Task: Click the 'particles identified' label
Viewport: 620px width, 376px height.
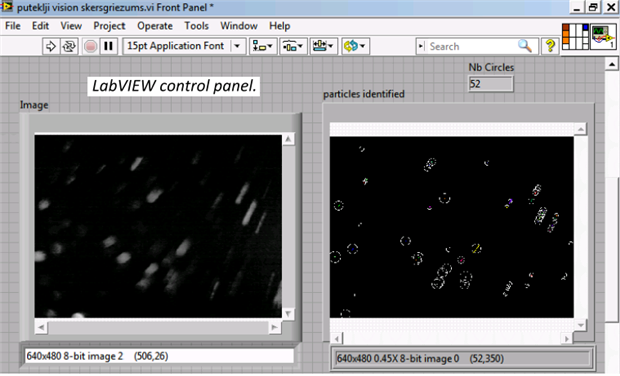Action: (364, 94)
